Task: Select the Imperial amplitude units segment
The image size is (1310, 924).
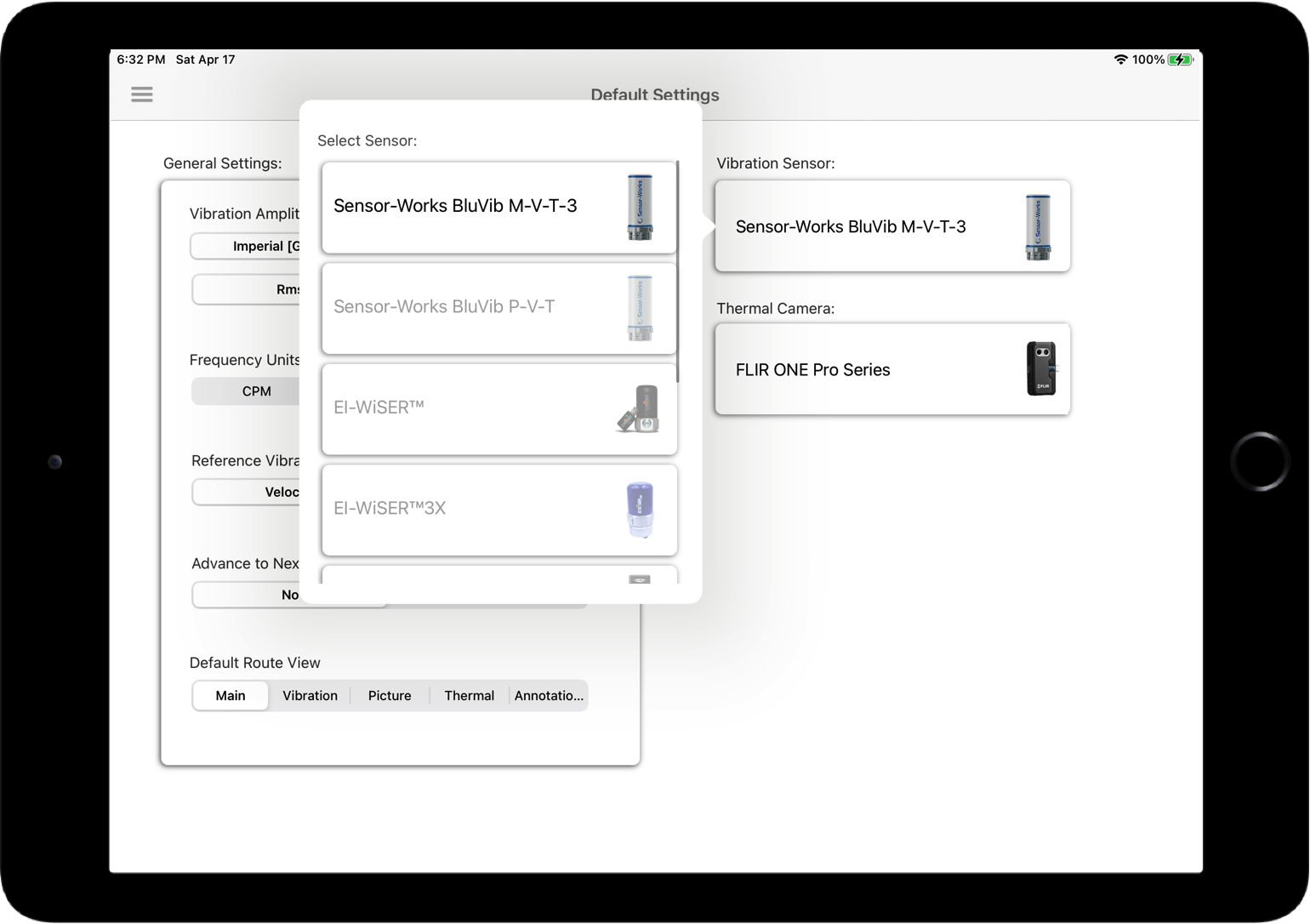Action: [246, 246]
